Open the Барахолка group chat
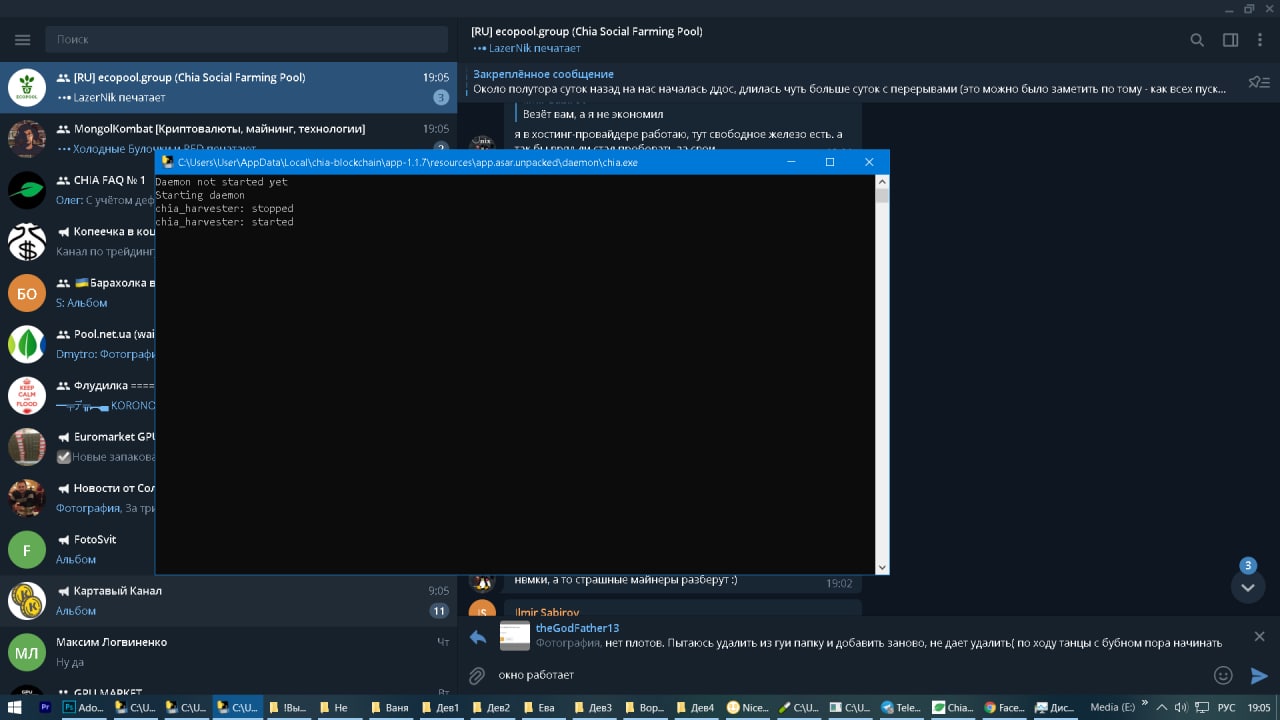Image resolution: width=1280 pixels, height=720 pixels. click(x=78, y=293)
